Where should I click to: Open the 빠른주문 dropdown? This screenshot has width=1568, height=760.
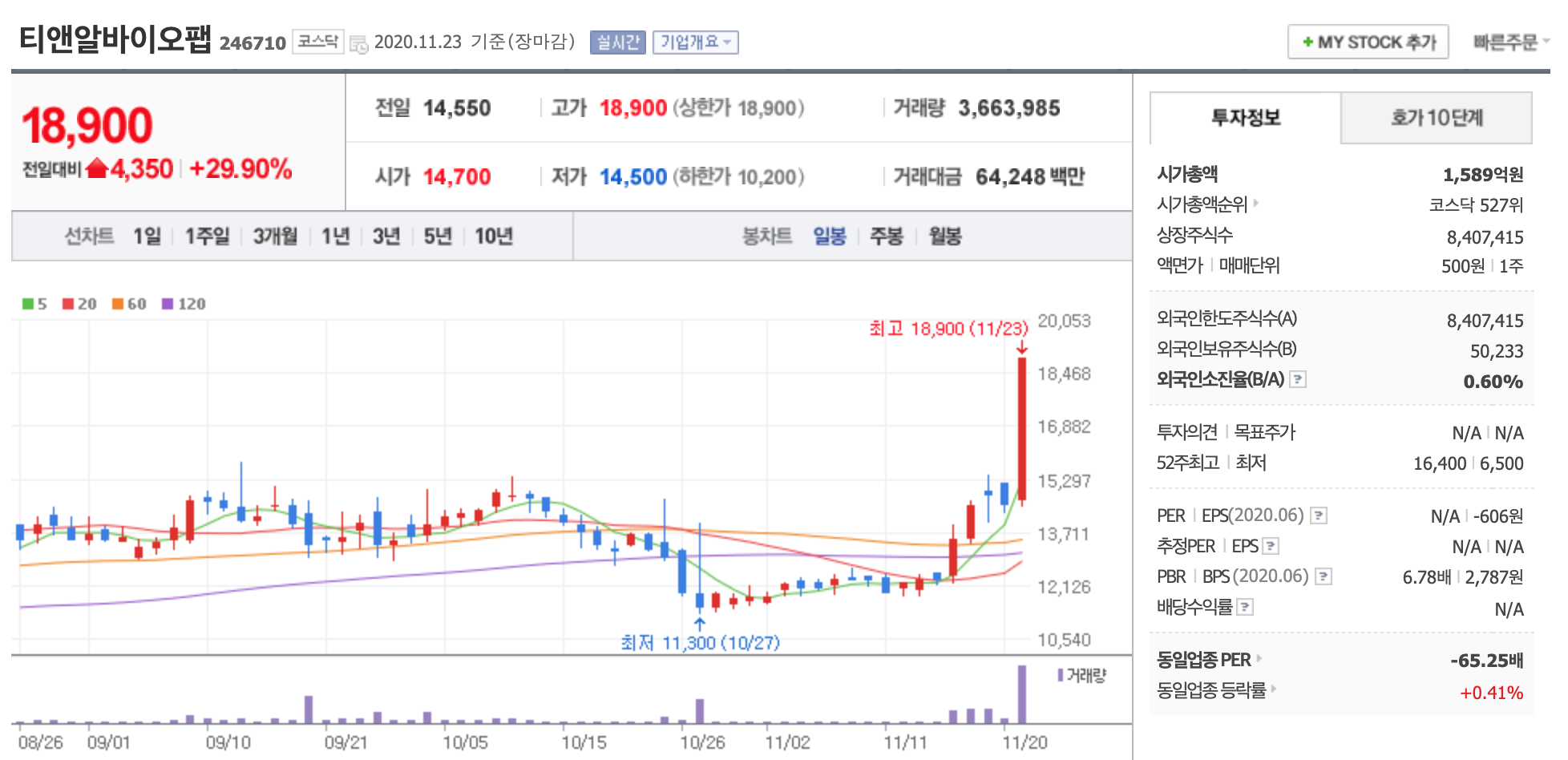point(1510,42)
